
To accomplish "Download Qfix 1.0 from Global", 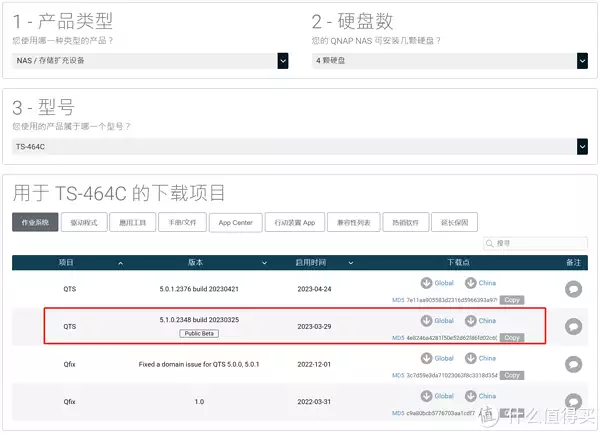I will (x=437, y=396).
